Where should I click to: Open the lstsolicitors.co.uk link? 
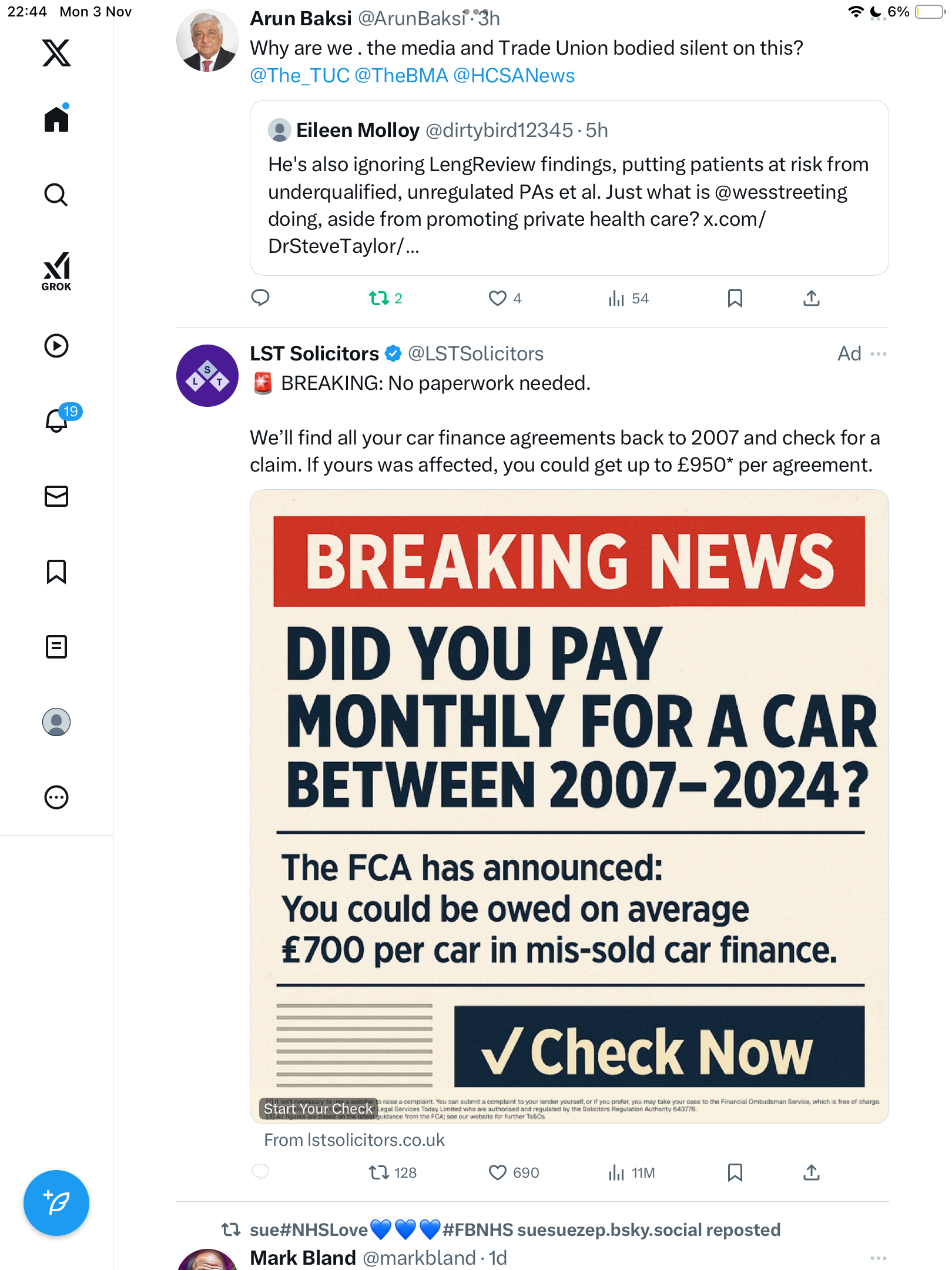coord(354,1140)
